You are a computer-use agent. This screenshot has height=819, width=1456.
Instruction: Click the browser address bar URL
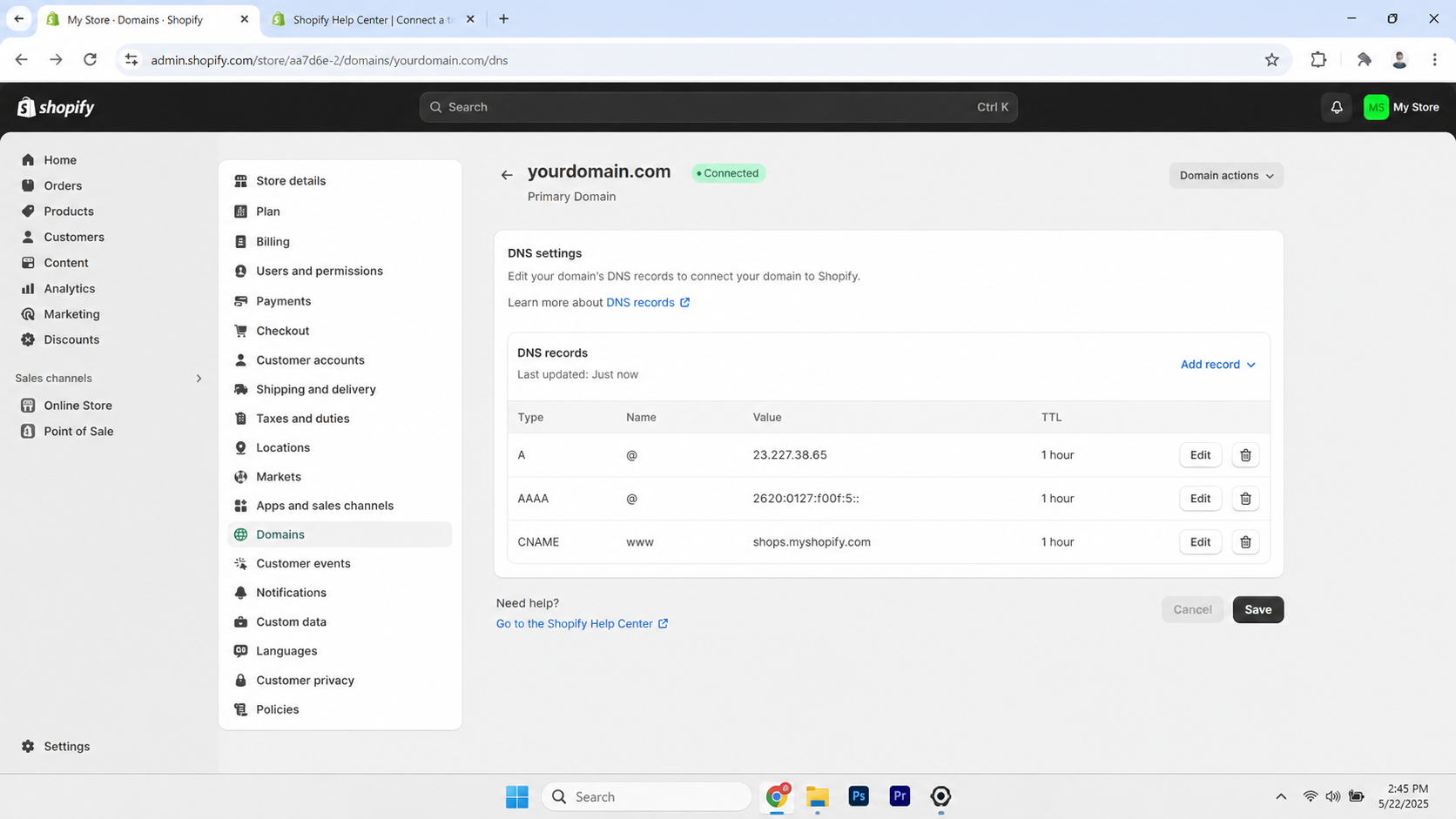coord(329,60)
